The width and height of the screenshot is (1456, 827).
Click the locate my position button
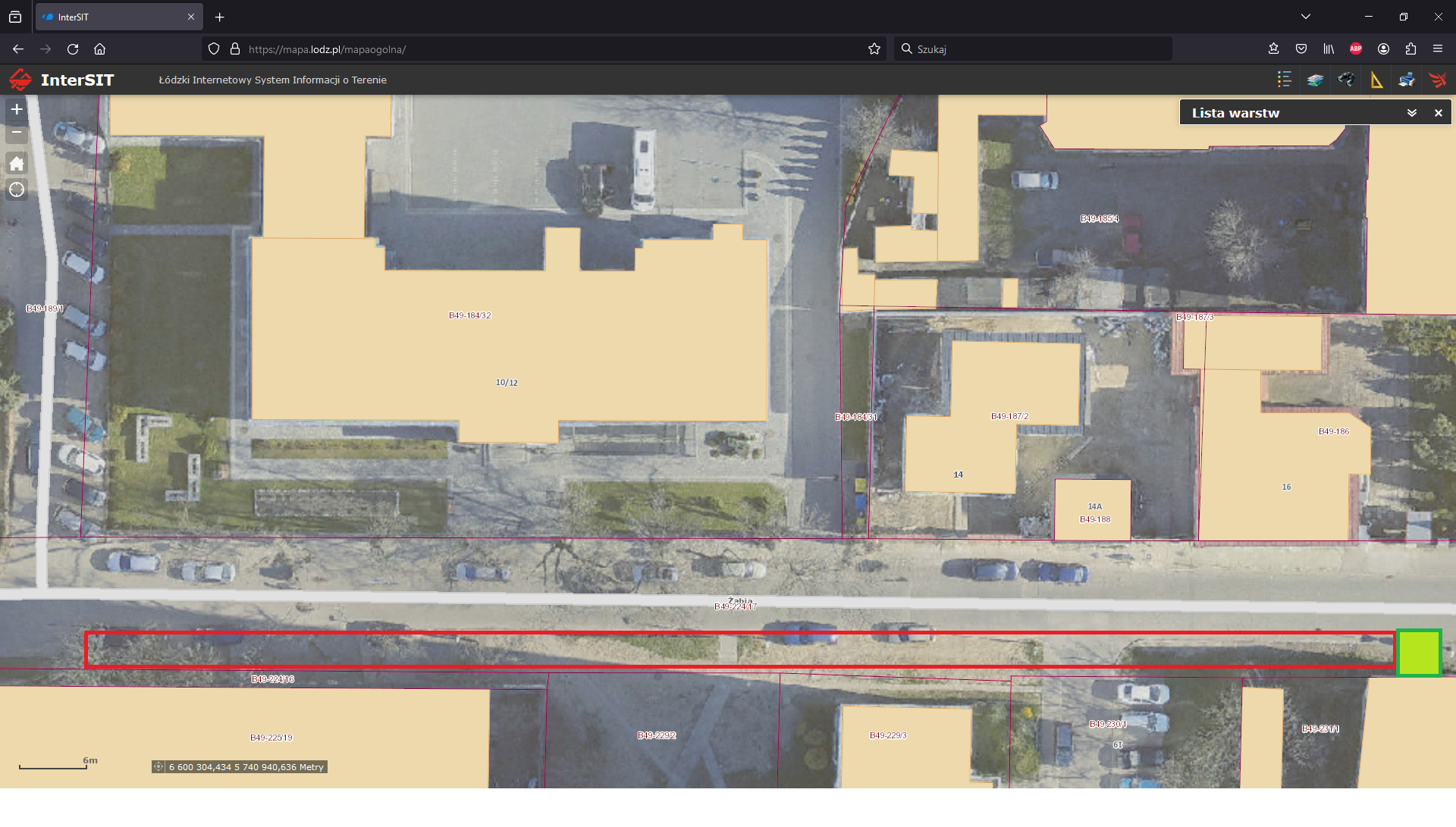pyautogui.click(x=17, y=190)
